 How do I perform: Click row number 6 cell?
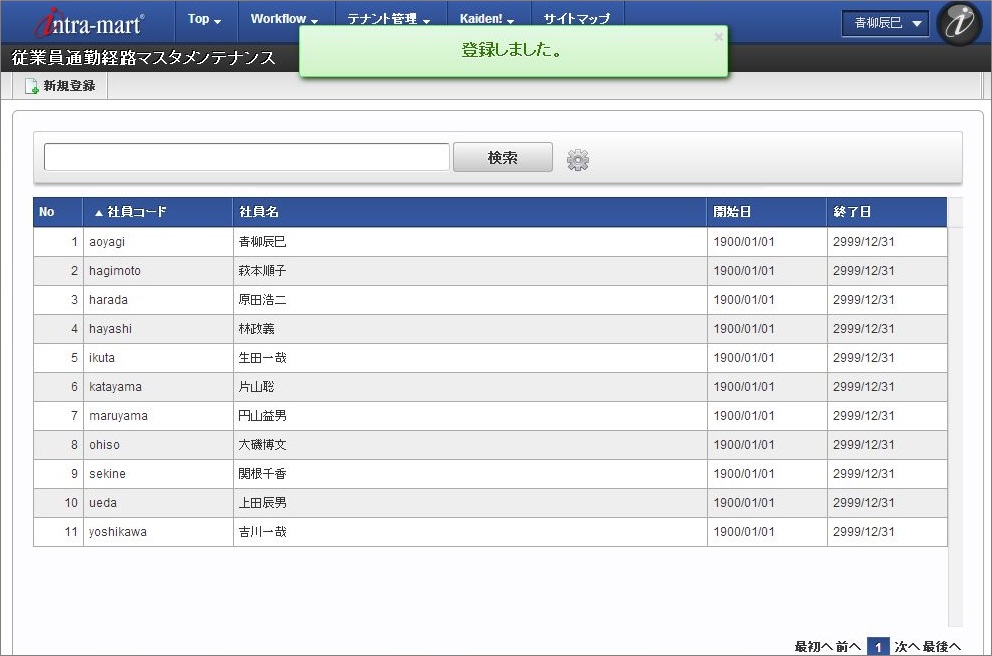[58, 387]
